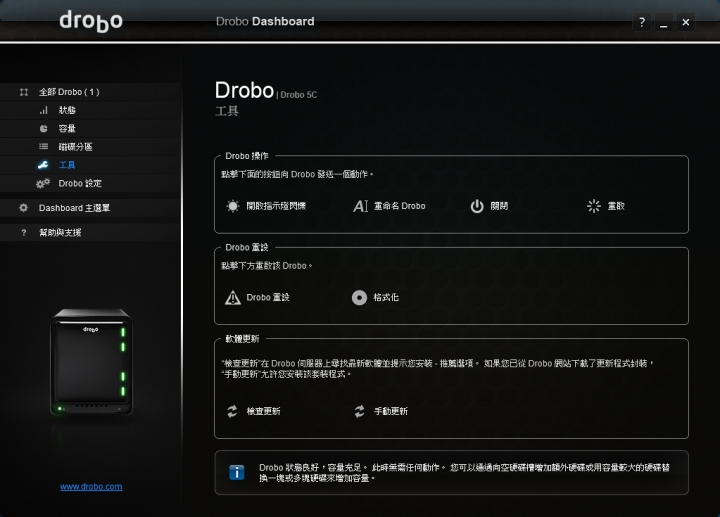Screen dimensions: 720x517
Task: Open the 幫助與支援 help entry in sidebar
Action: pos(90,232)
